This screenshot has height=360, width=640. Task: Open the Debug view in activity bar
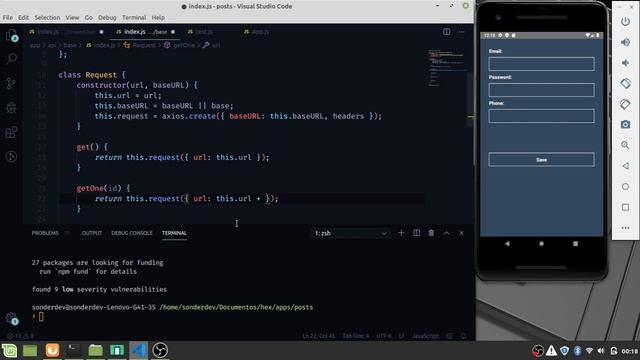[11, 108]
